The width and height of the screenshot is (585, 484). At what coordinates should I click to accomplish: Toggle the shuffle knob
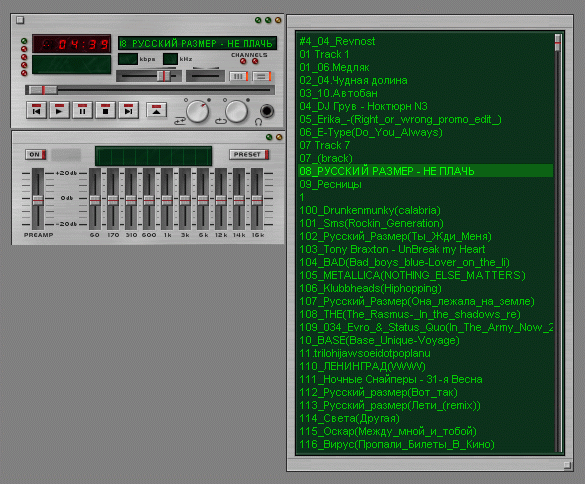[x=197, y=111]
